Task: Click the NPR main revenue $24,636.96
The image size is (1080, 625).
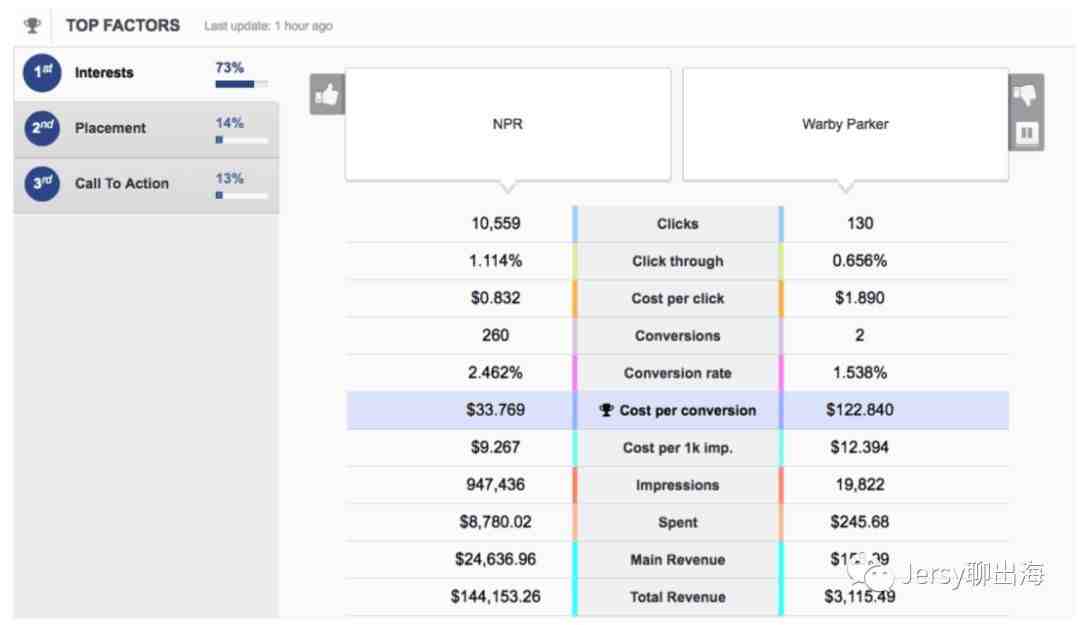Action: [496, 559]
